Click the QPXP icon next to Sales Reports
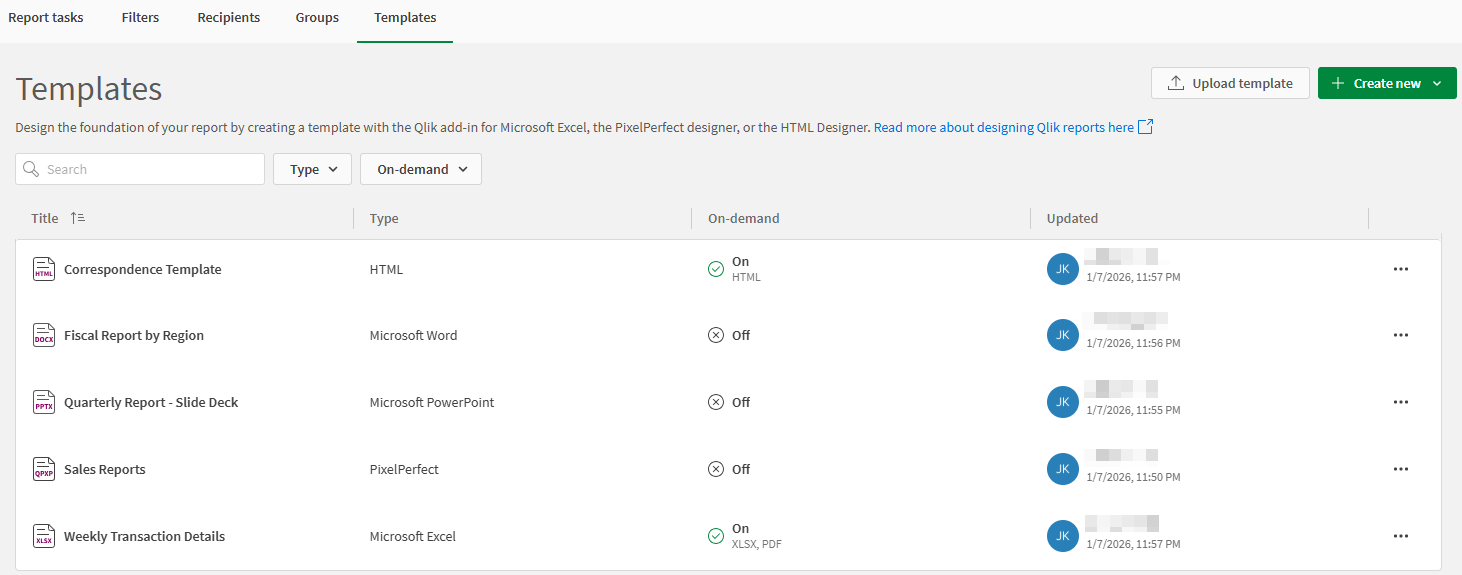This screenshot has width=1462, height=575. (x=44, y=469)
